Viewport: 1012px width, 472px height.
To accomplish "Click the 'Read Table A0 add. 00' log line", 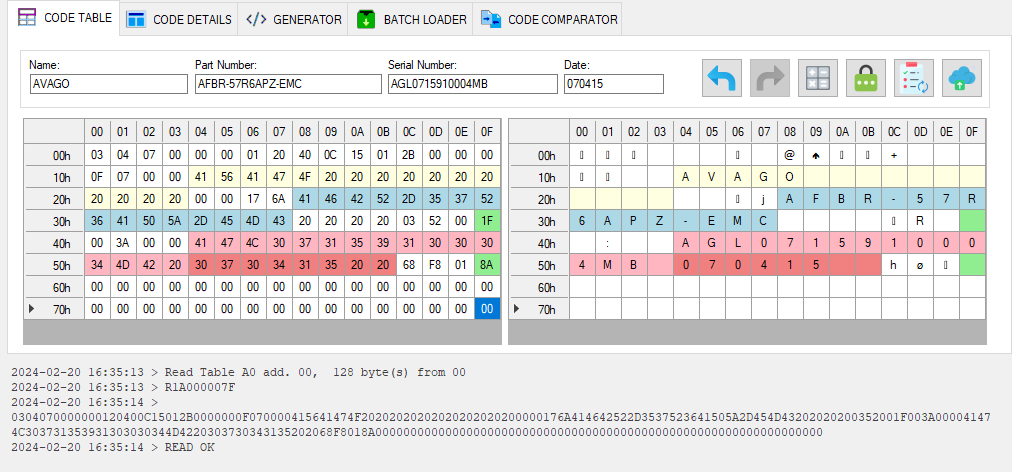I will pos(238,373).
